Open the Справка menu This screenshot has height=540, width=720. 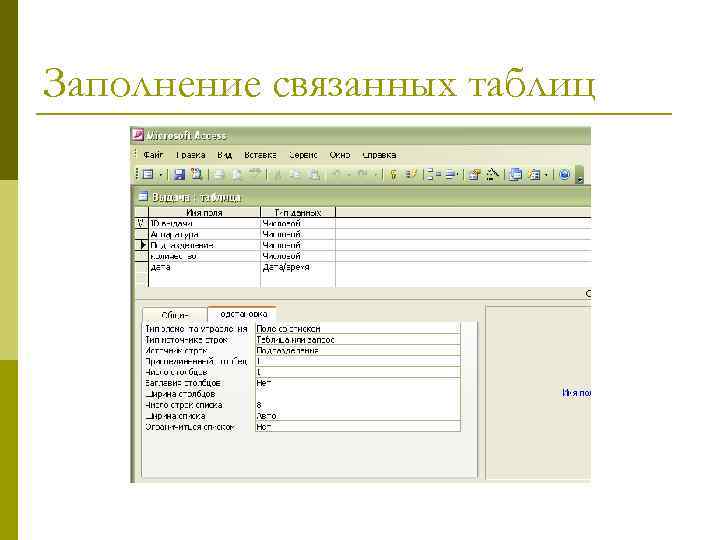[379, 155]
